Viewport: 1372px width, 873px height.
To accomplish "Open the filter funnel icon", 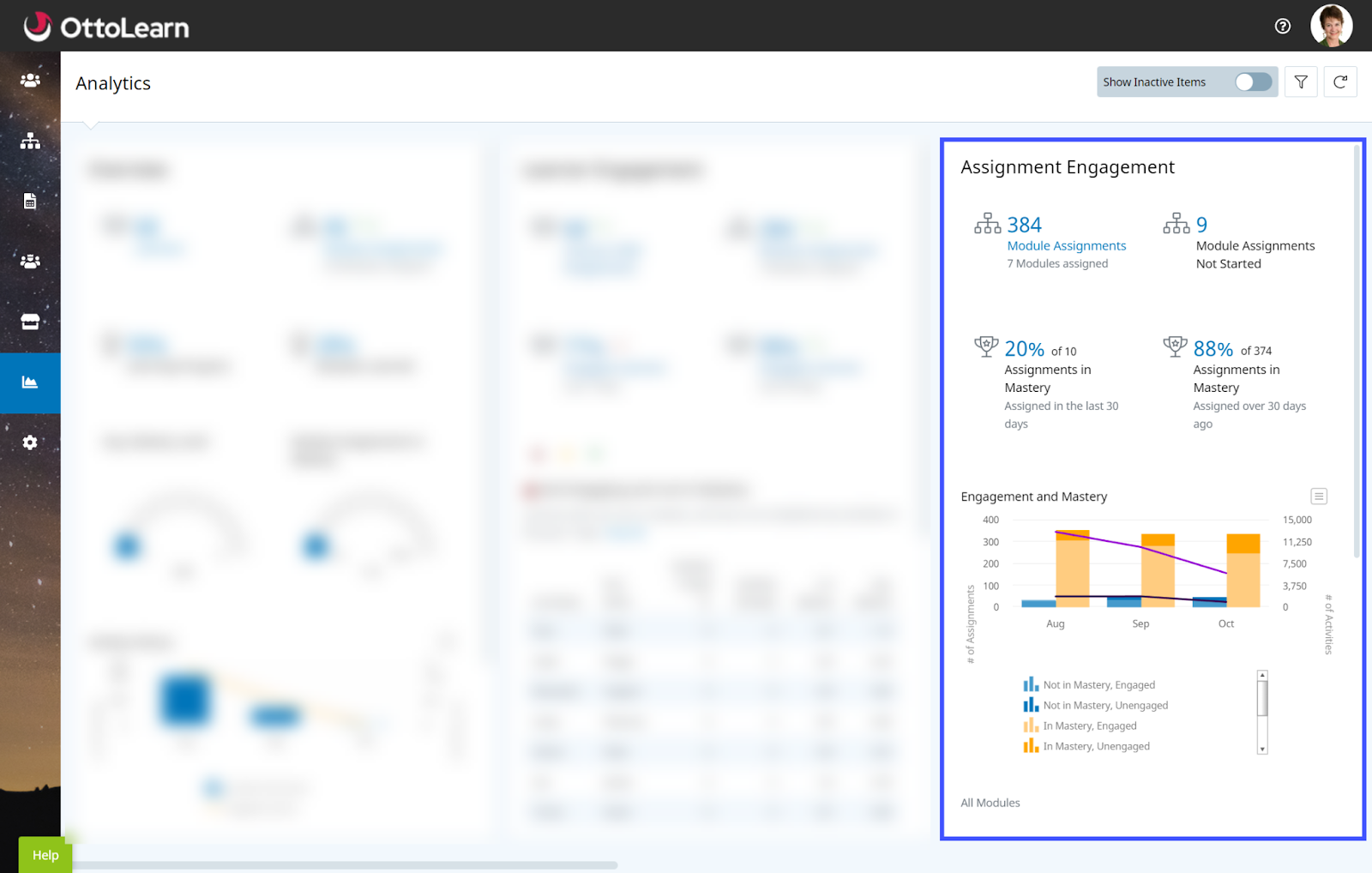I will [1301, 82].
